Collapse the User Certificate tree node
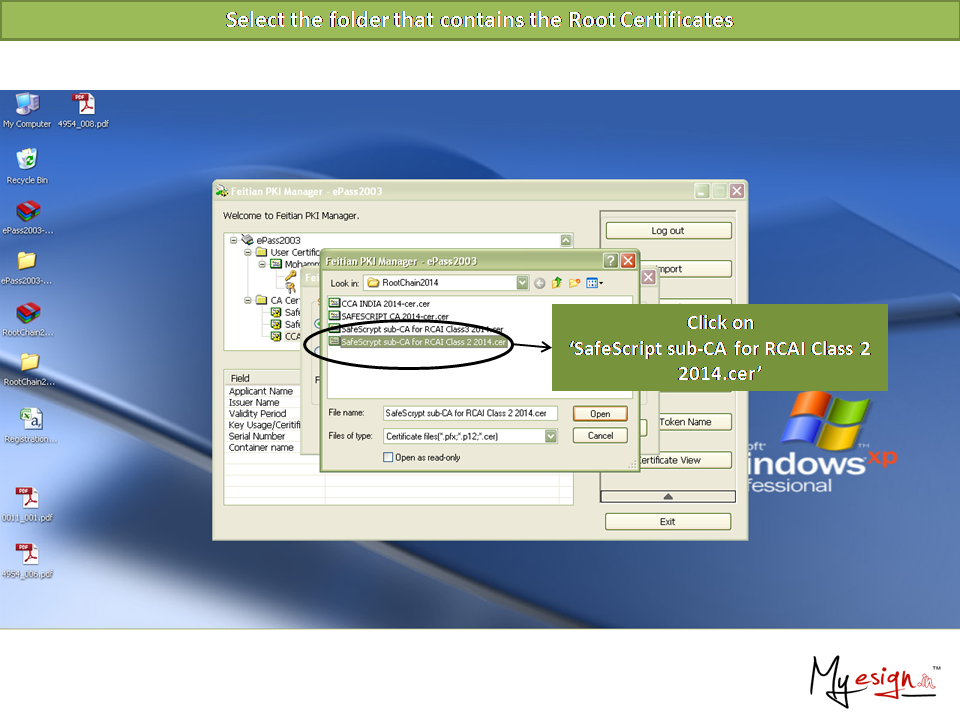 (x=248, y=252)
